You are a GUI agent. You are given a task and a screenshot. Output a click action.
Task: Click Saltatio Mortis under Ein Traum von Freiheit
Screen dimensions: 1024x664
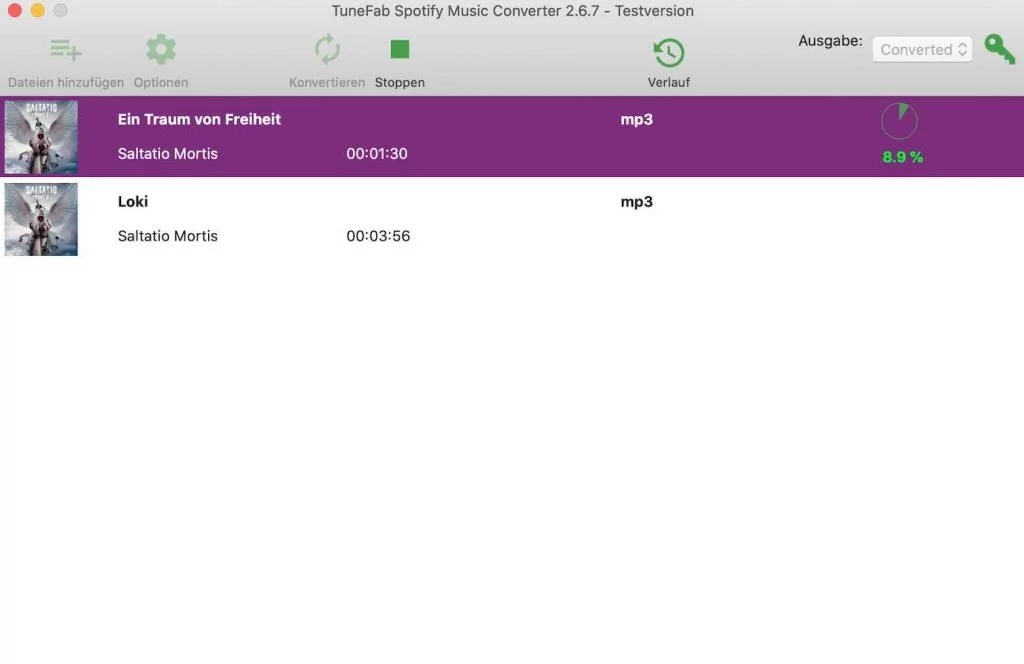click(x=168, y=153)
